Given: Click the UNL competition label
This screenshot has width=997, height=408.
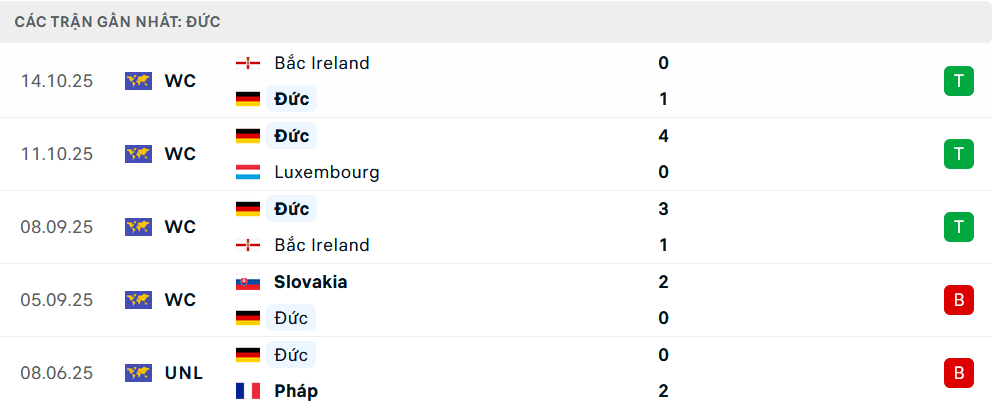Looking at the screenshot, I should tap(184, 373).
